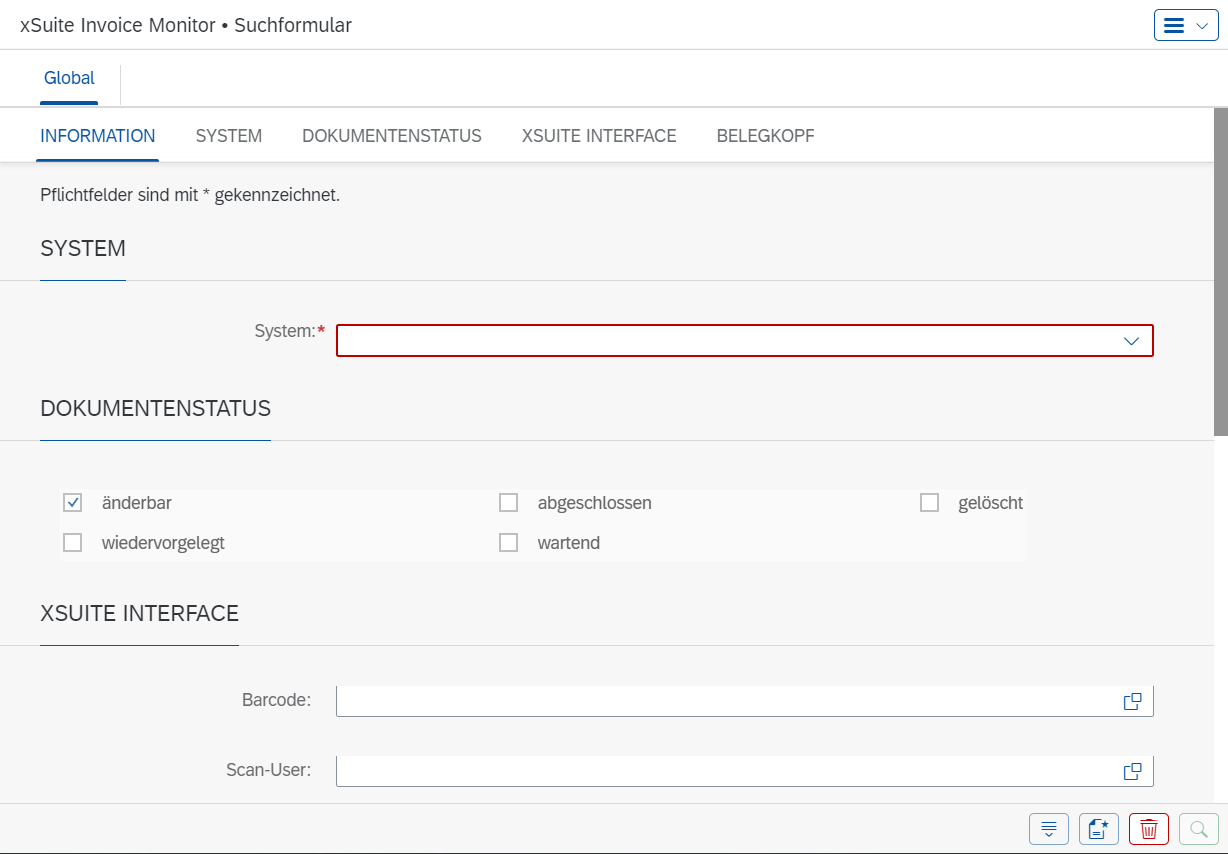Click the search magnifier icon in the footer
This screenshot has height=854, width=1228.
[1198, 828]
